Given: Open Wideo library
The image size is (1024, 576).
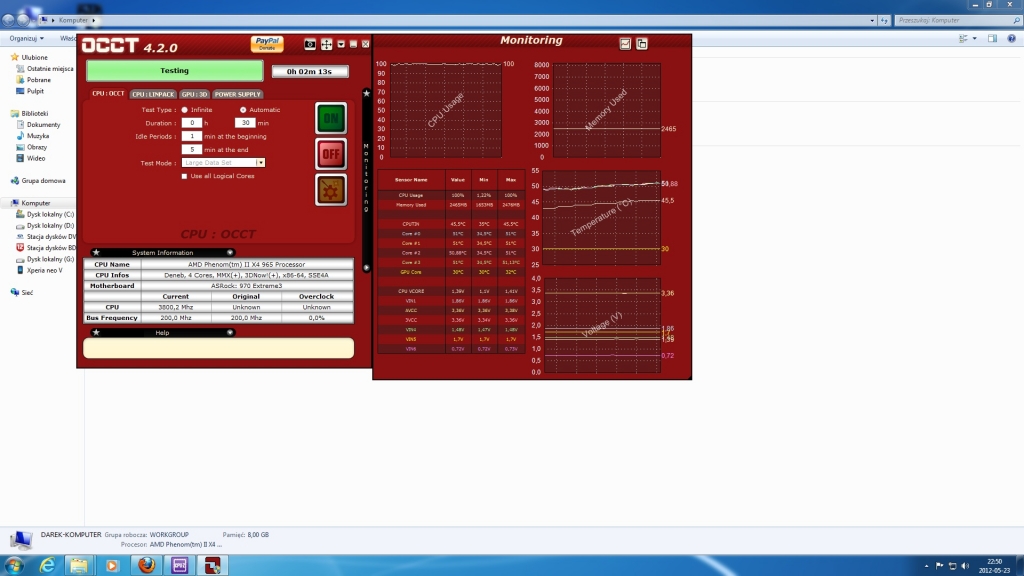Looking at the screenshot, I should [36, 158].
